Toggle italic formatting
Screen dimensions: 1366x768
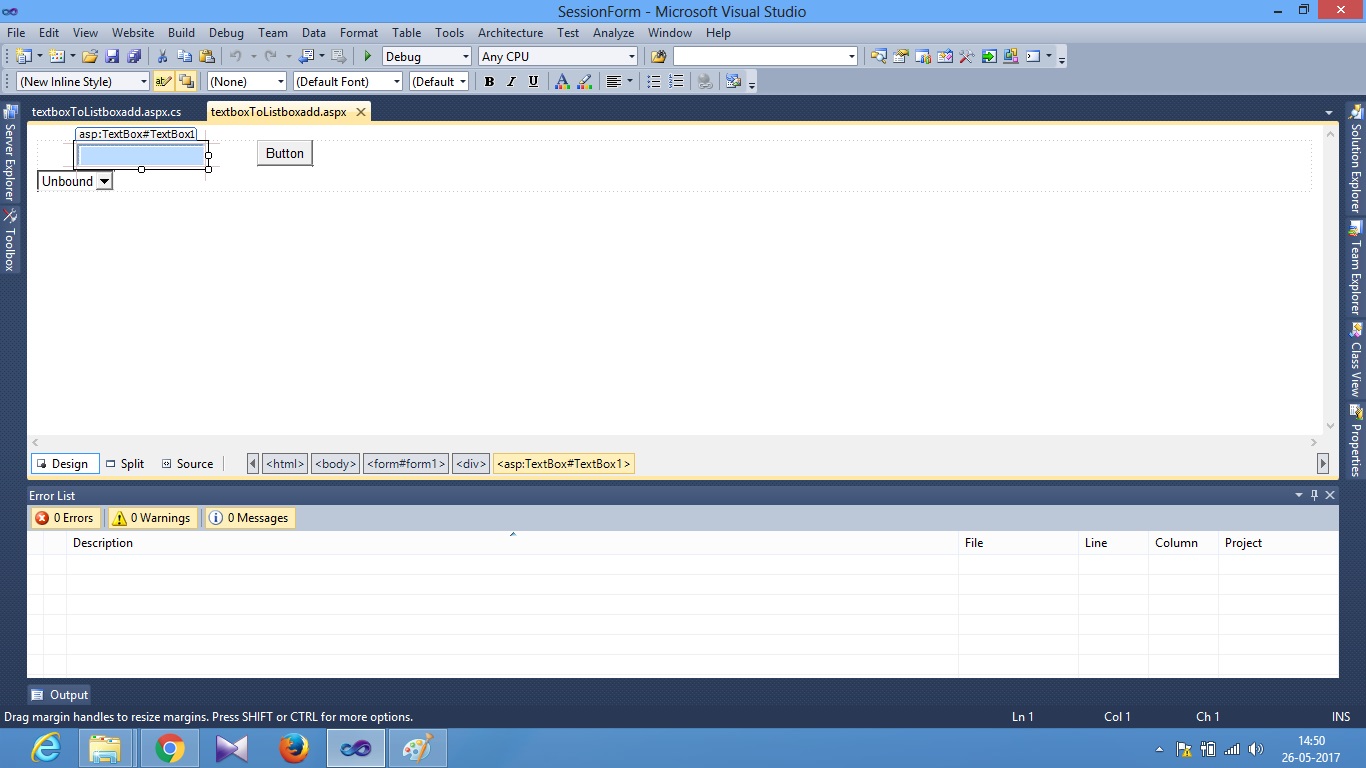point(511,81)
